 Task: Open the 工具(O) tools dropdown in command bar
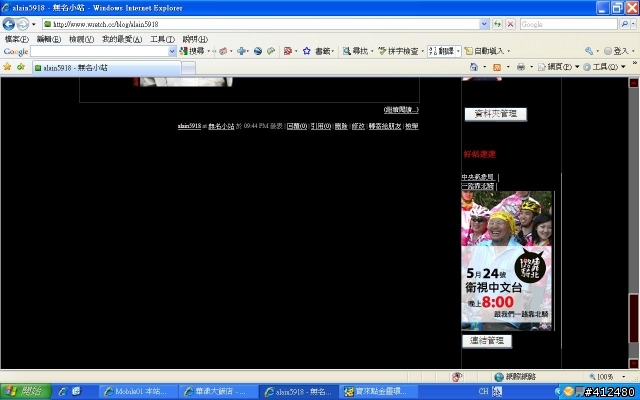604,67
